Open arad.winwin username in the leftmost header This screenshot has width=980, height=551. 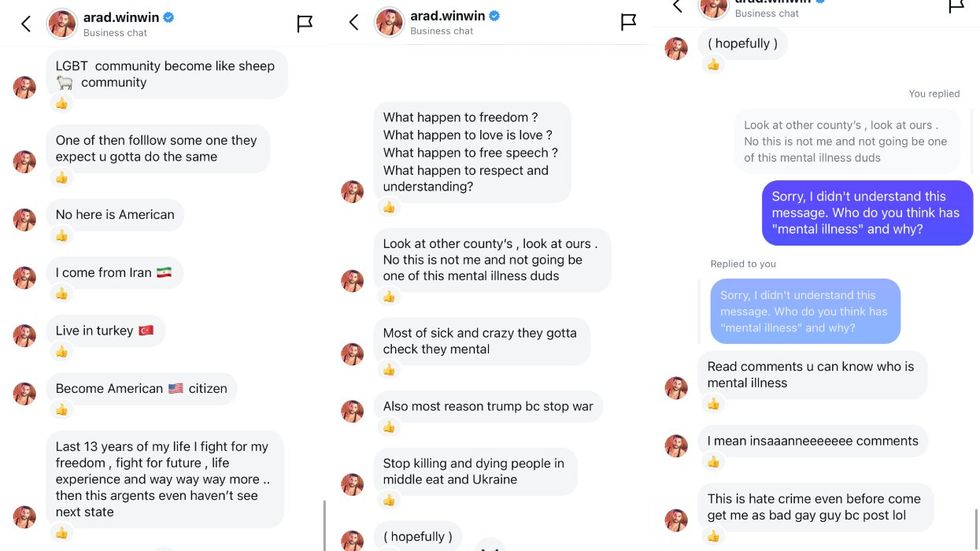(x=124, y=17)
